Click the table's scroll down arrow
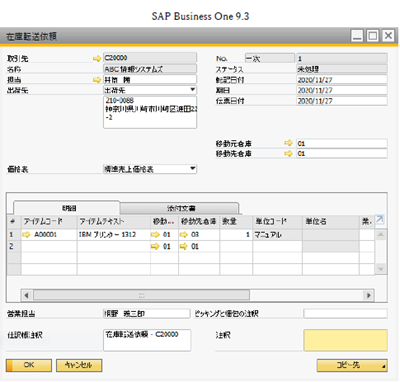 click(381, 269)
